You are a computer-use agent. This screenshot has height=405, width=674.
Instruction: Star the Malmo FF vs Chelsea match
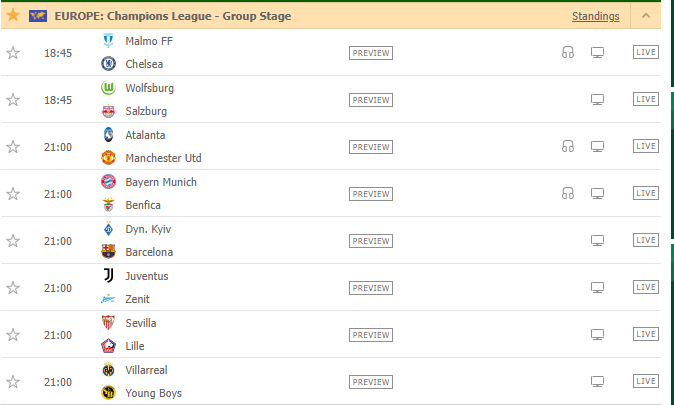[x=13, y=53]
